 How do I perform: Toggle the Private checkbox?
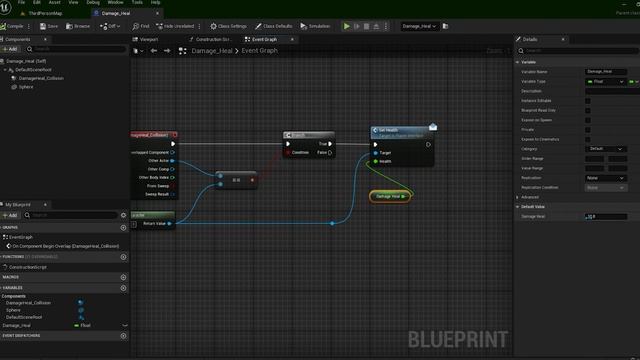coord(588,129)
